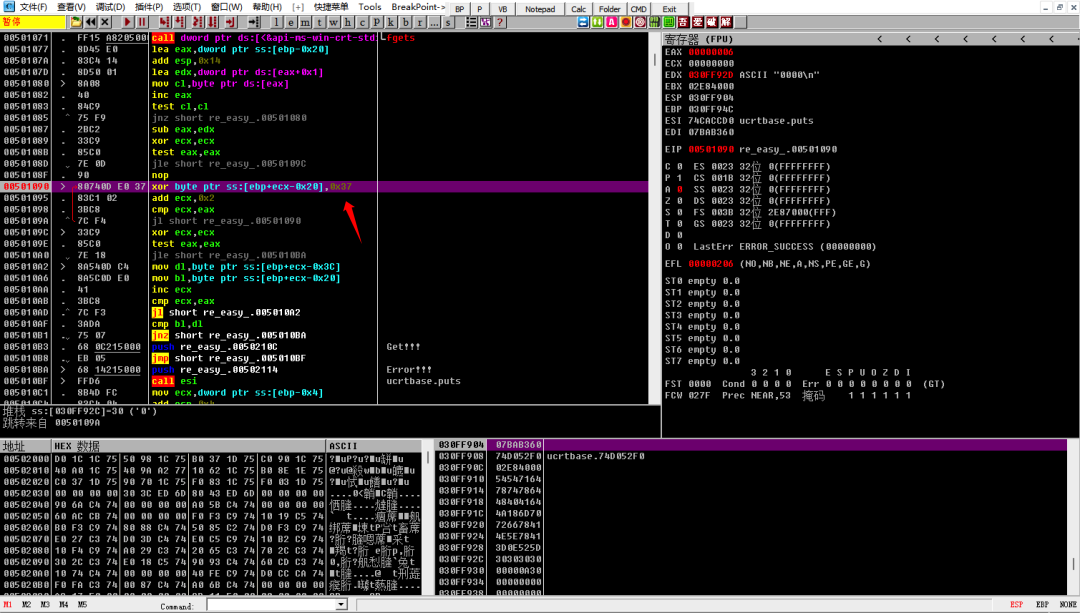Switch stack addressing to EBP
The width and height of the screenshot is (1080, 613).
(x=1042, y=605)
